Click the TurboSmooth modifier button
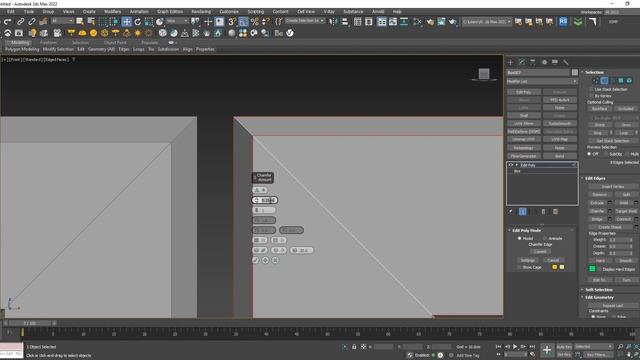 (560, 124)
